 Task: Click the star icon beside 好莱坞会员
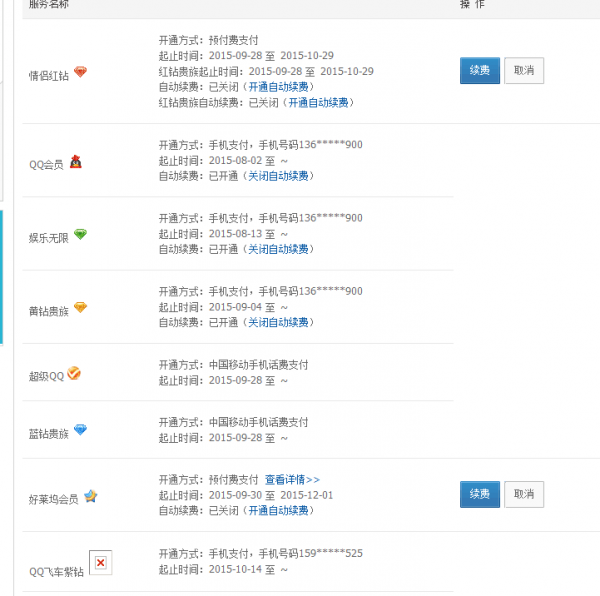(91, 496)
